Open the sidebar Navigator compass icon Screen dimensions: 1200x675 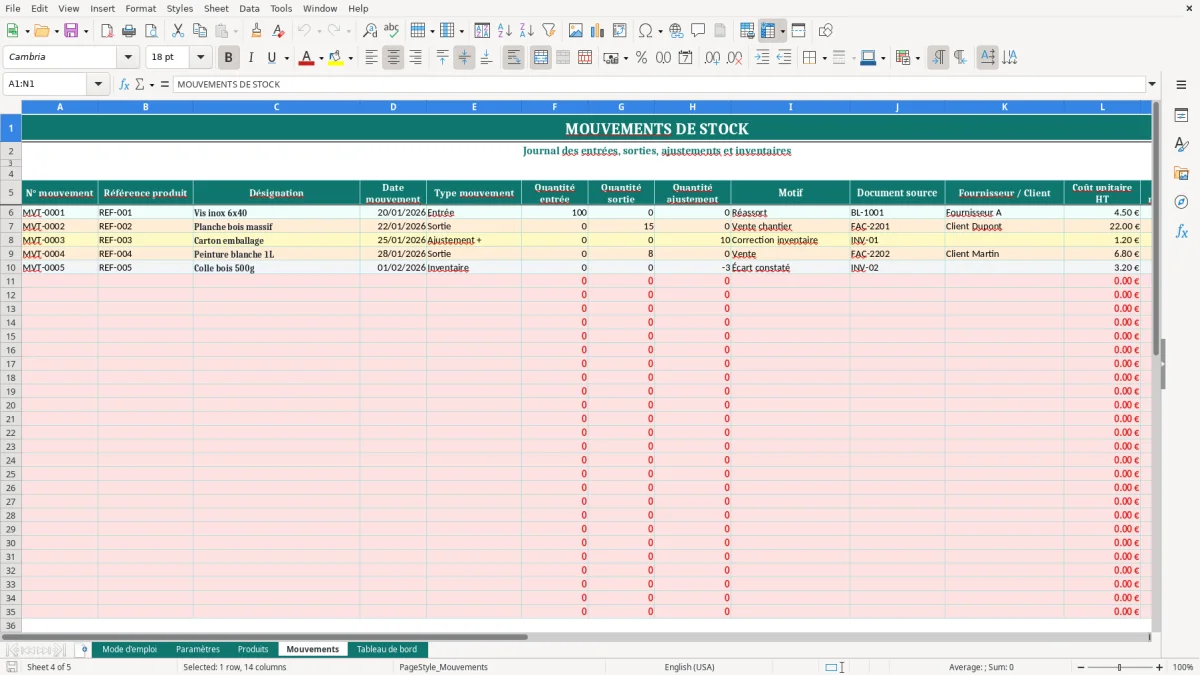(1181, 202)
